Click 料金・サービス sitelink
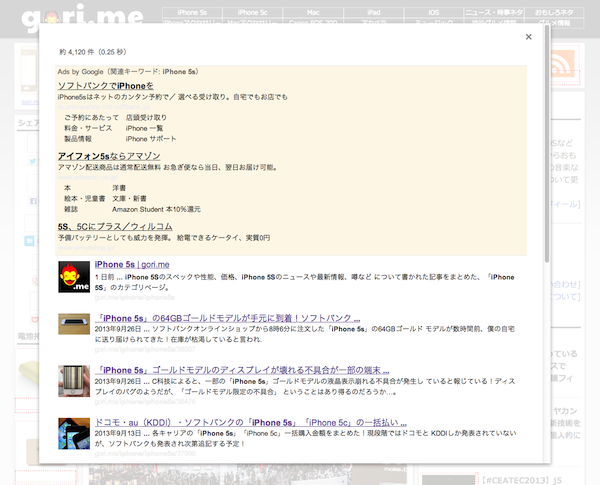 click(88, 128)
